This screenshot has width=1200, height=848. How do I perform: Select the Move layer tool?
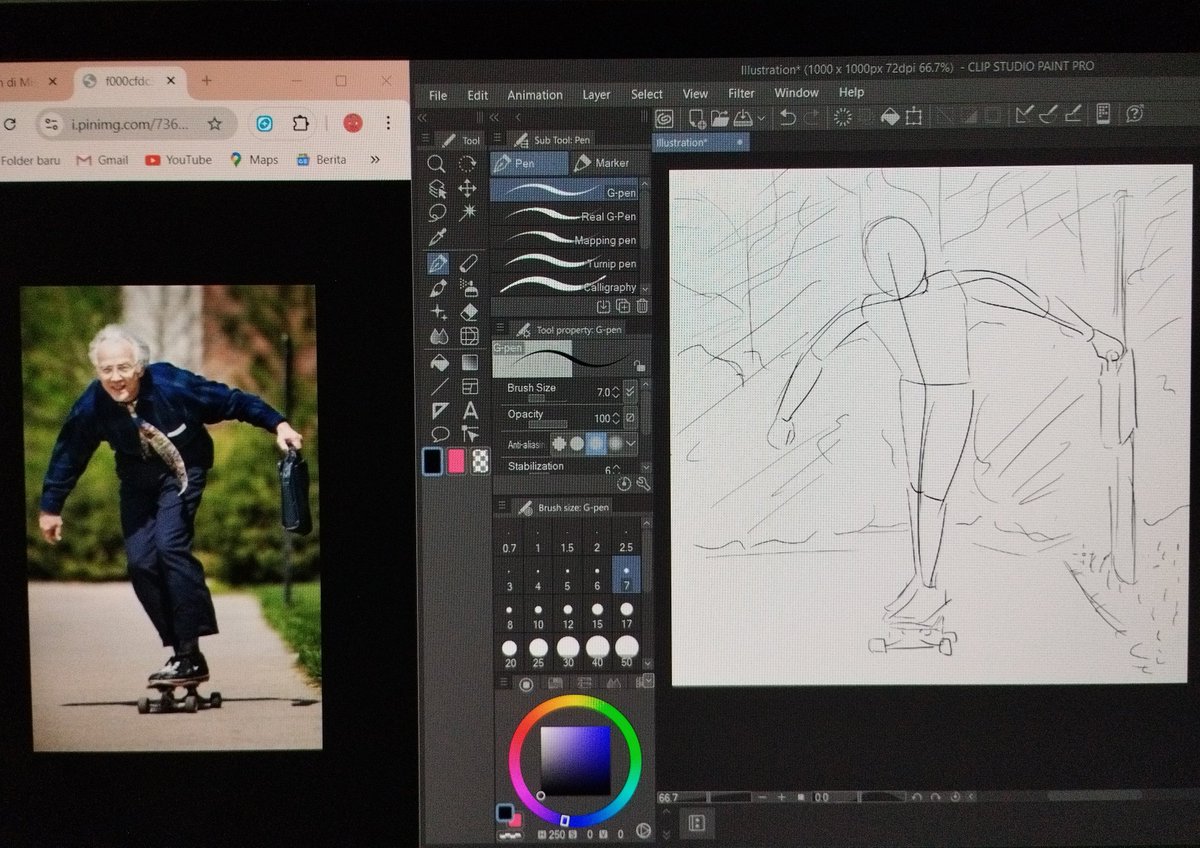point(467,189)
